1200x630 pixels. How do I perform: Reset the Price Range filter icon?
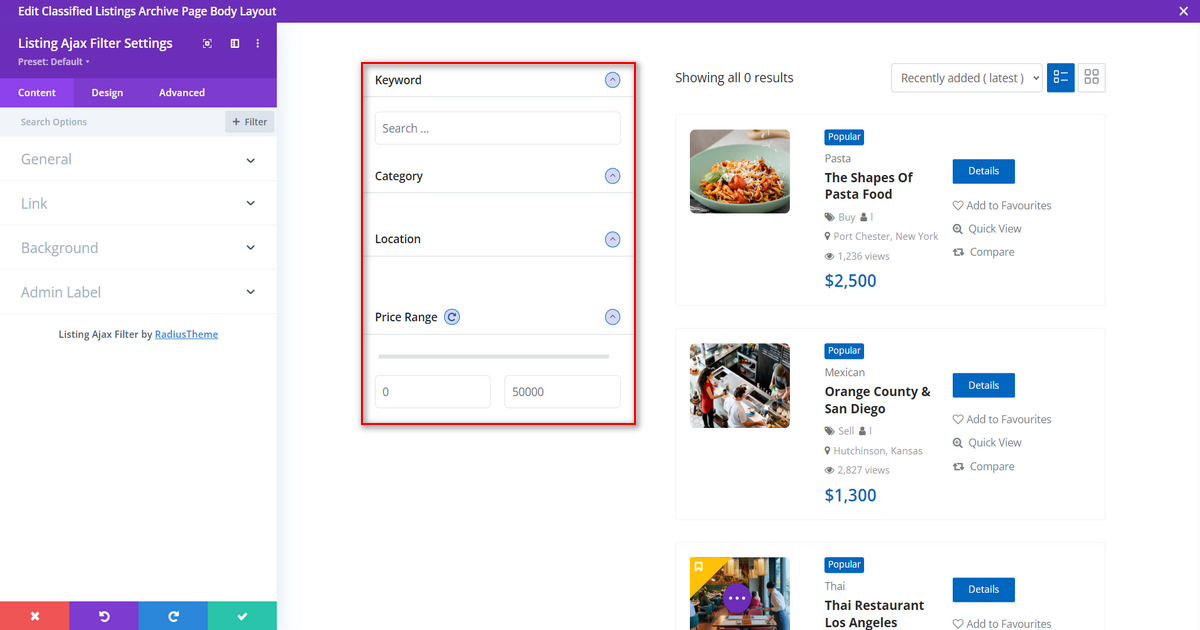[x=452, y=317]
